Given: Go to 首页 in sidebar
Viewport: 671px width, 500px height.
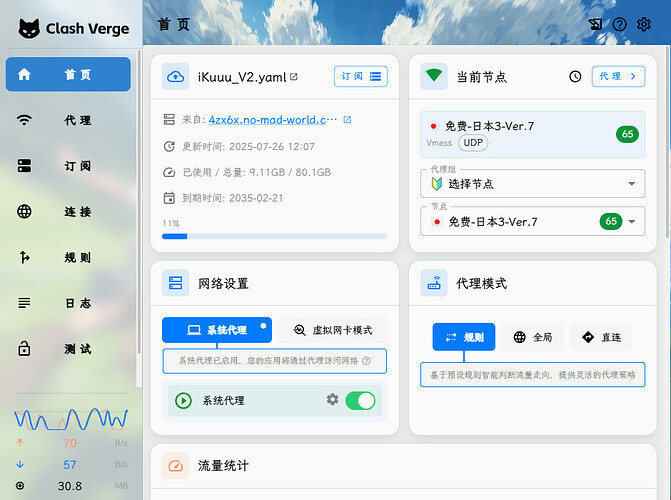Looking at the screenshot, I should point(68,74).
